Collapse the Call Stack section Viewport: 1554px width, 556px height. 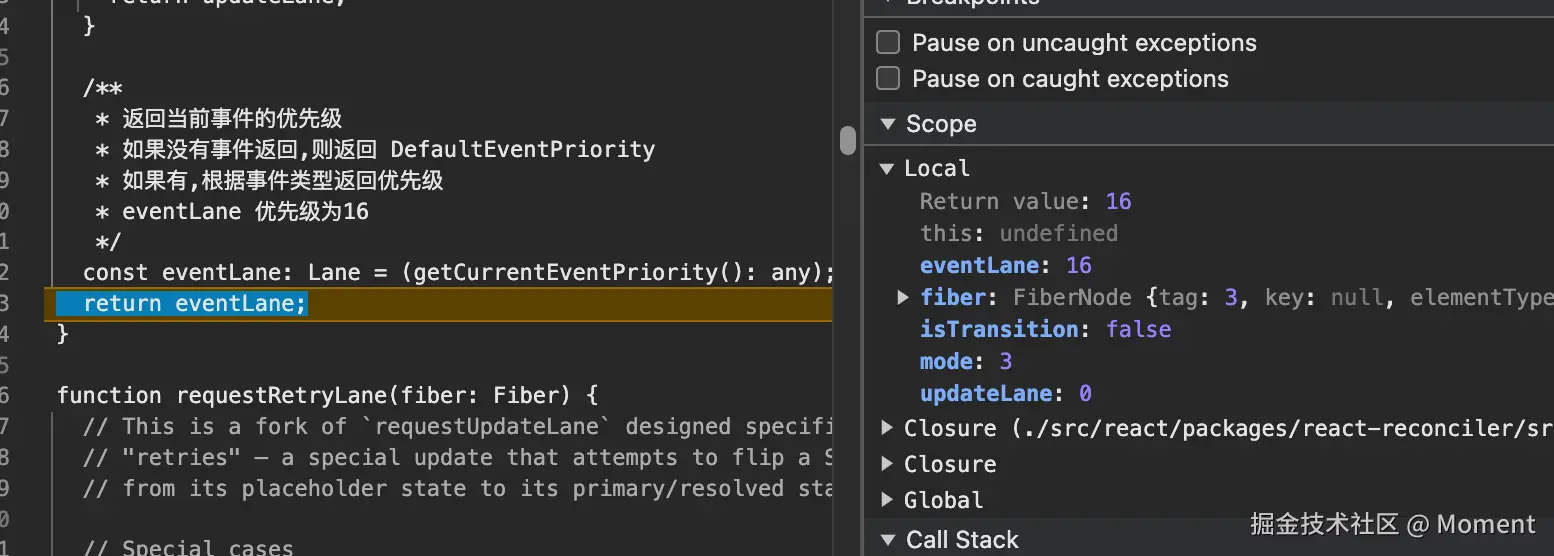(887, 540)
